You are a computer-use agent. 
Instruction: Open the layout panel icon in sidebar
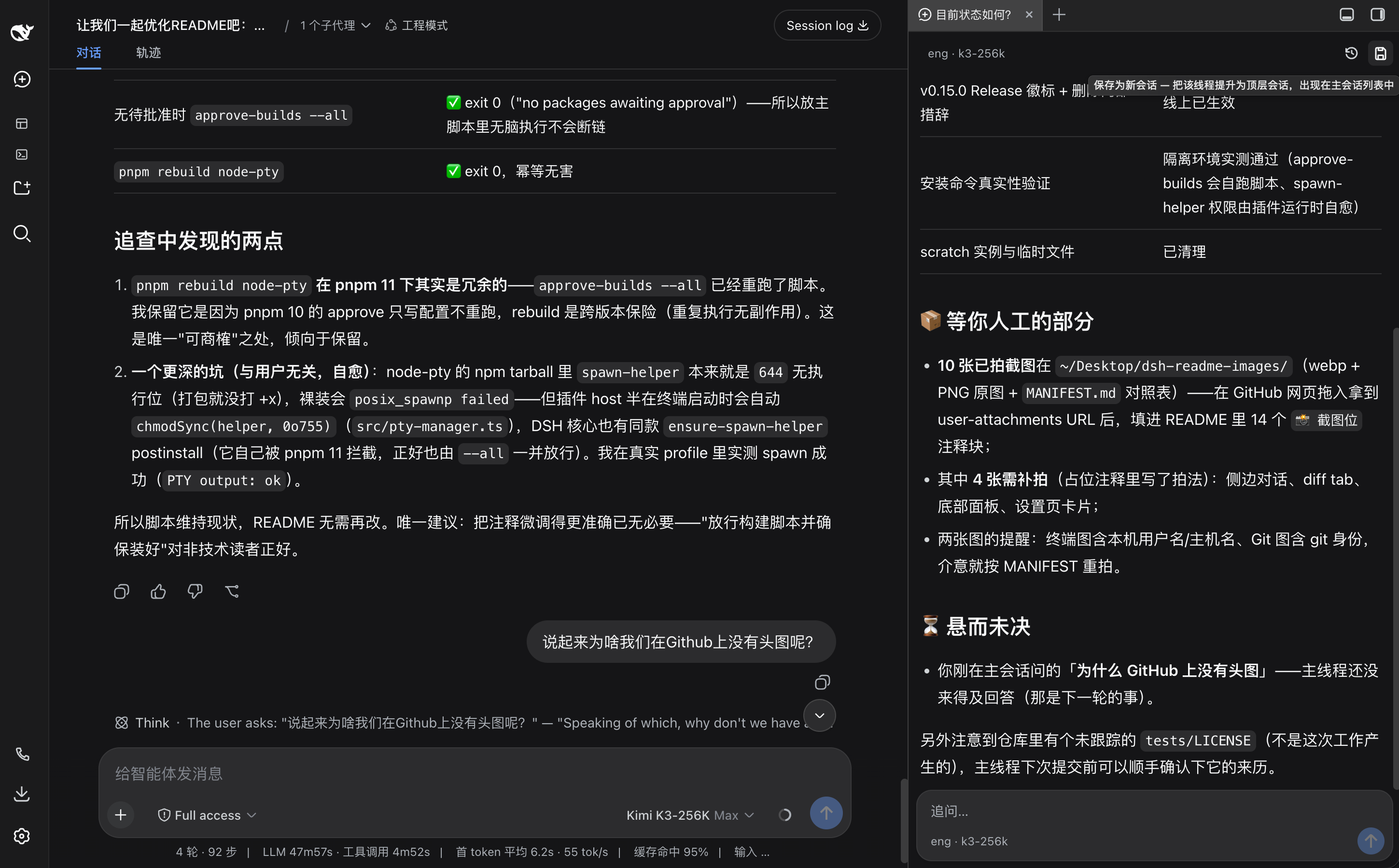coord(22,124)
